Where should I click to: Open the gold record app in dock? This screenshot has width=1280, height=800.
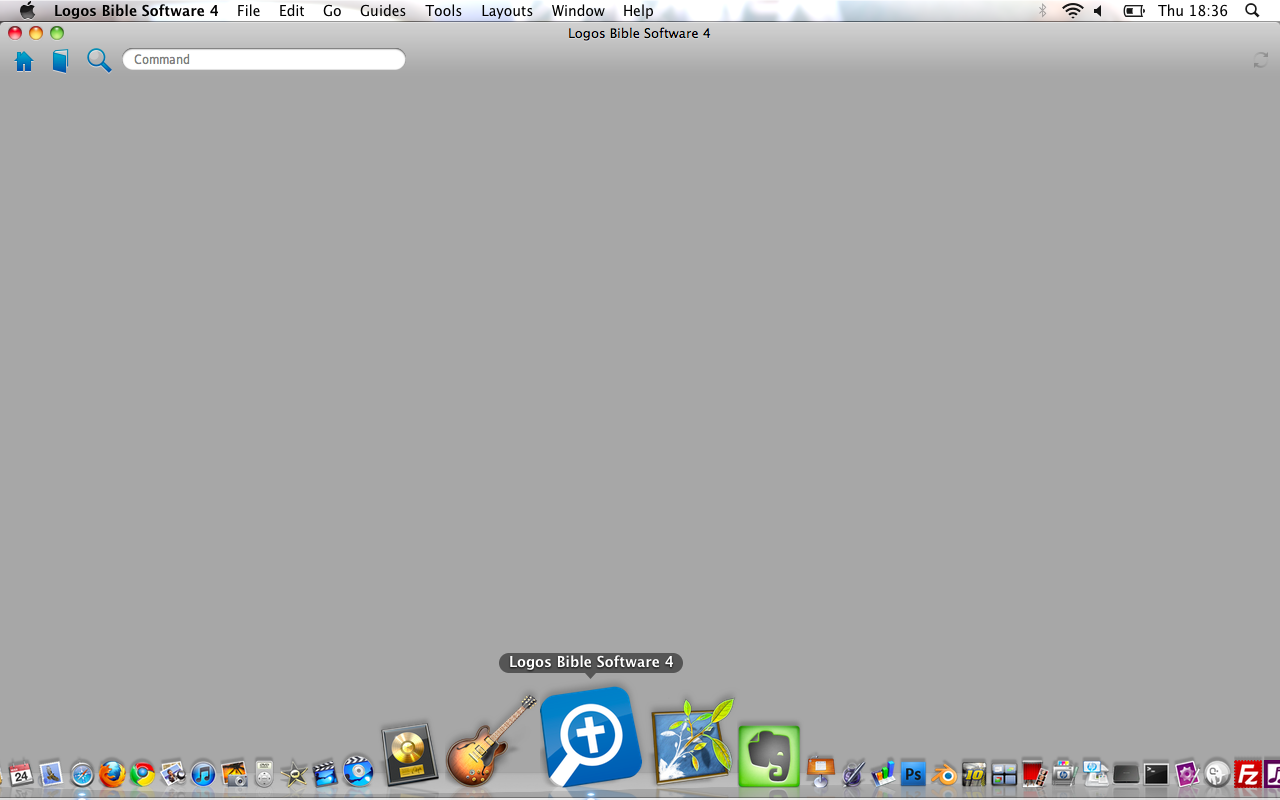click(410, 754)
